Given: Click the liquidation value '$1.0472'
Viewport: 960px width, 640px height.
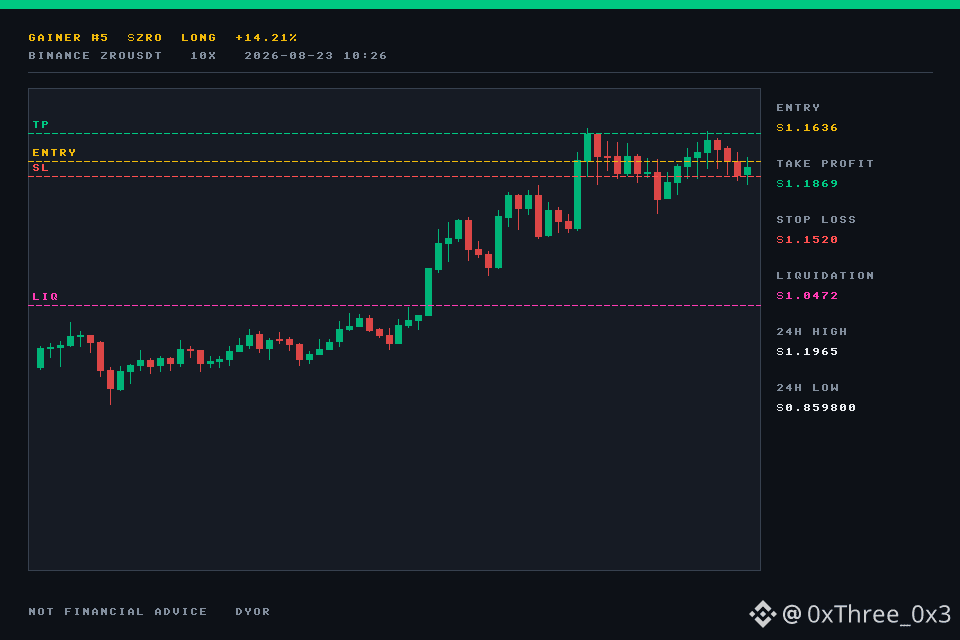Looking at the screenshot, I should click(807, 296).
